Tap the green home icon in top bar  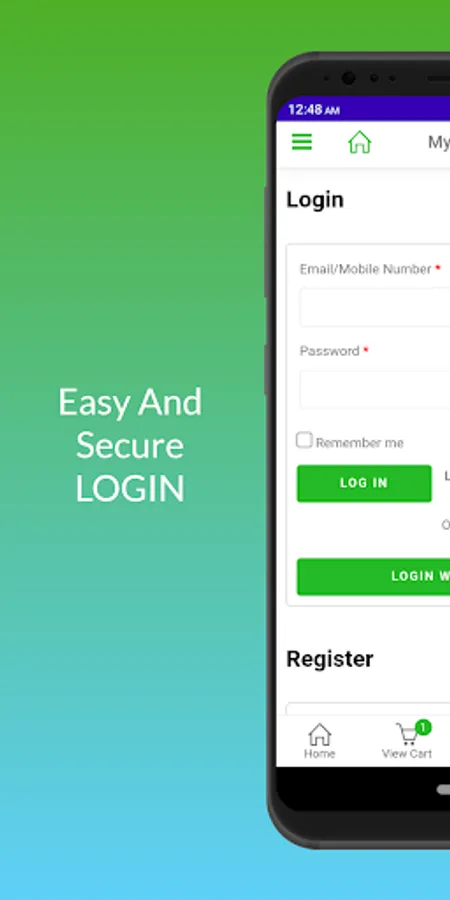click(360, 142)
